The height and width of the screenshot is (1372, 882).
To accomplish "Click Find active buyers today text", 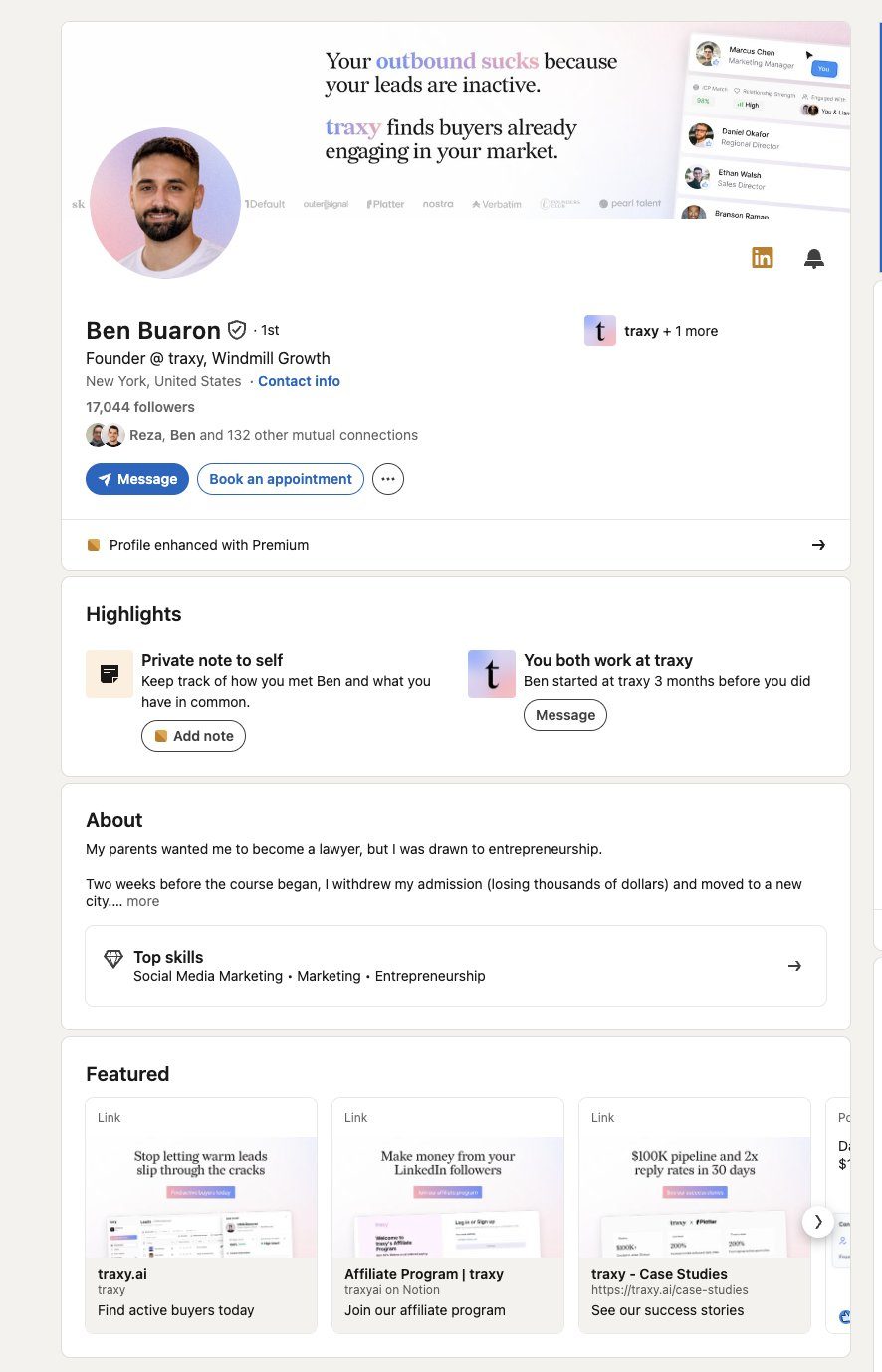I will (x=176, y=1310).
